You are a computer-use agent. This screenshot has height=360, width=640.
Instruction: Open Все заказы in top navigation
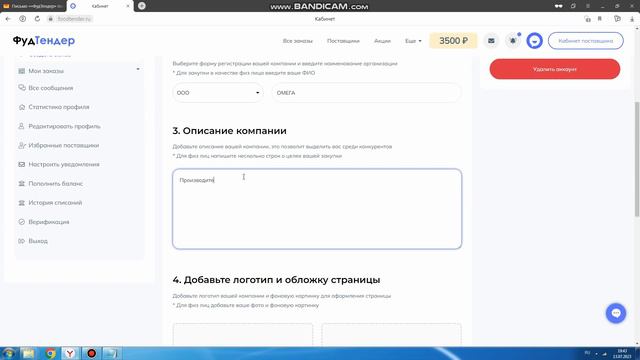(x=298, y=41)
